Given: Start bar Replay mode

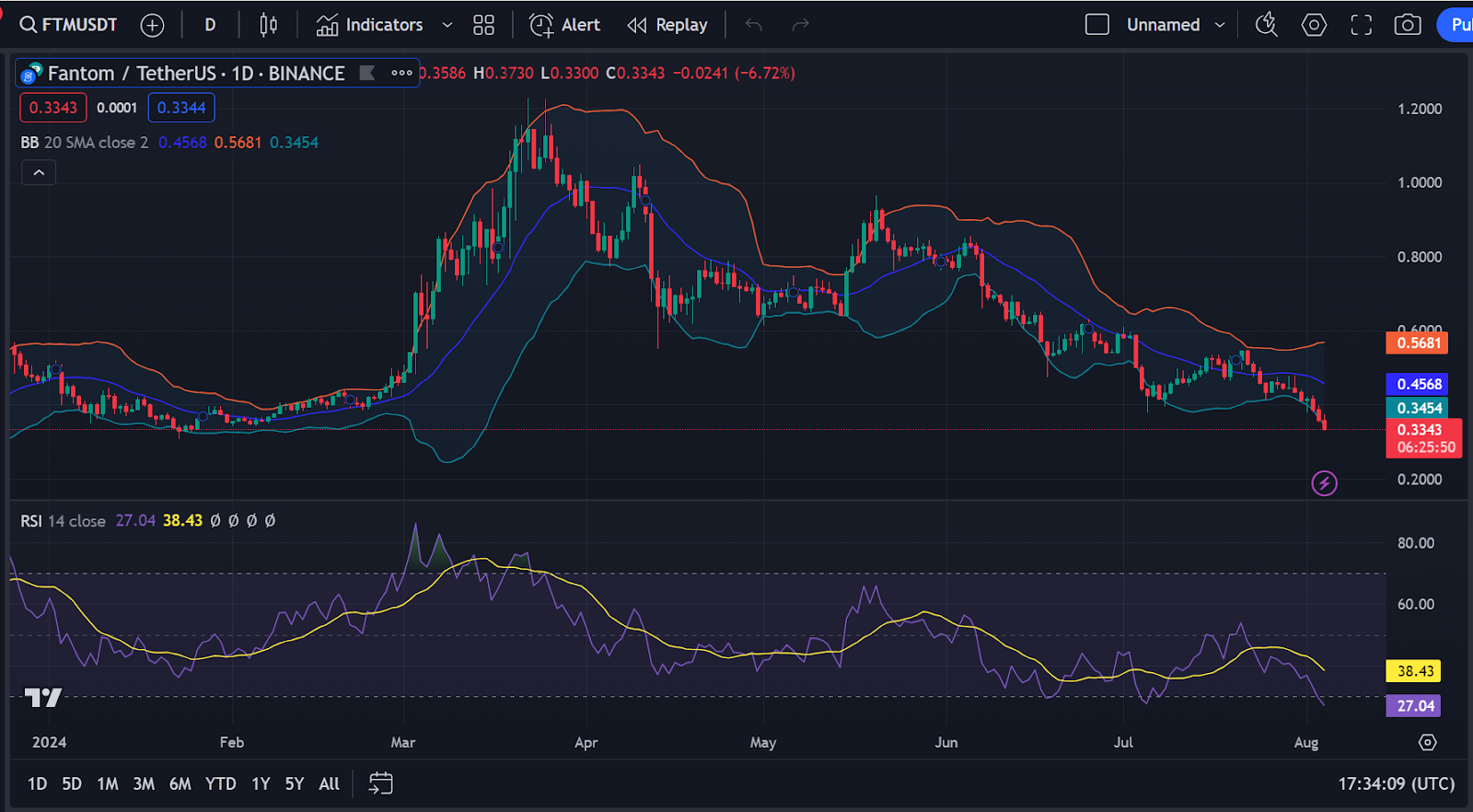Looking at the screenshot, I should [667, 25].
